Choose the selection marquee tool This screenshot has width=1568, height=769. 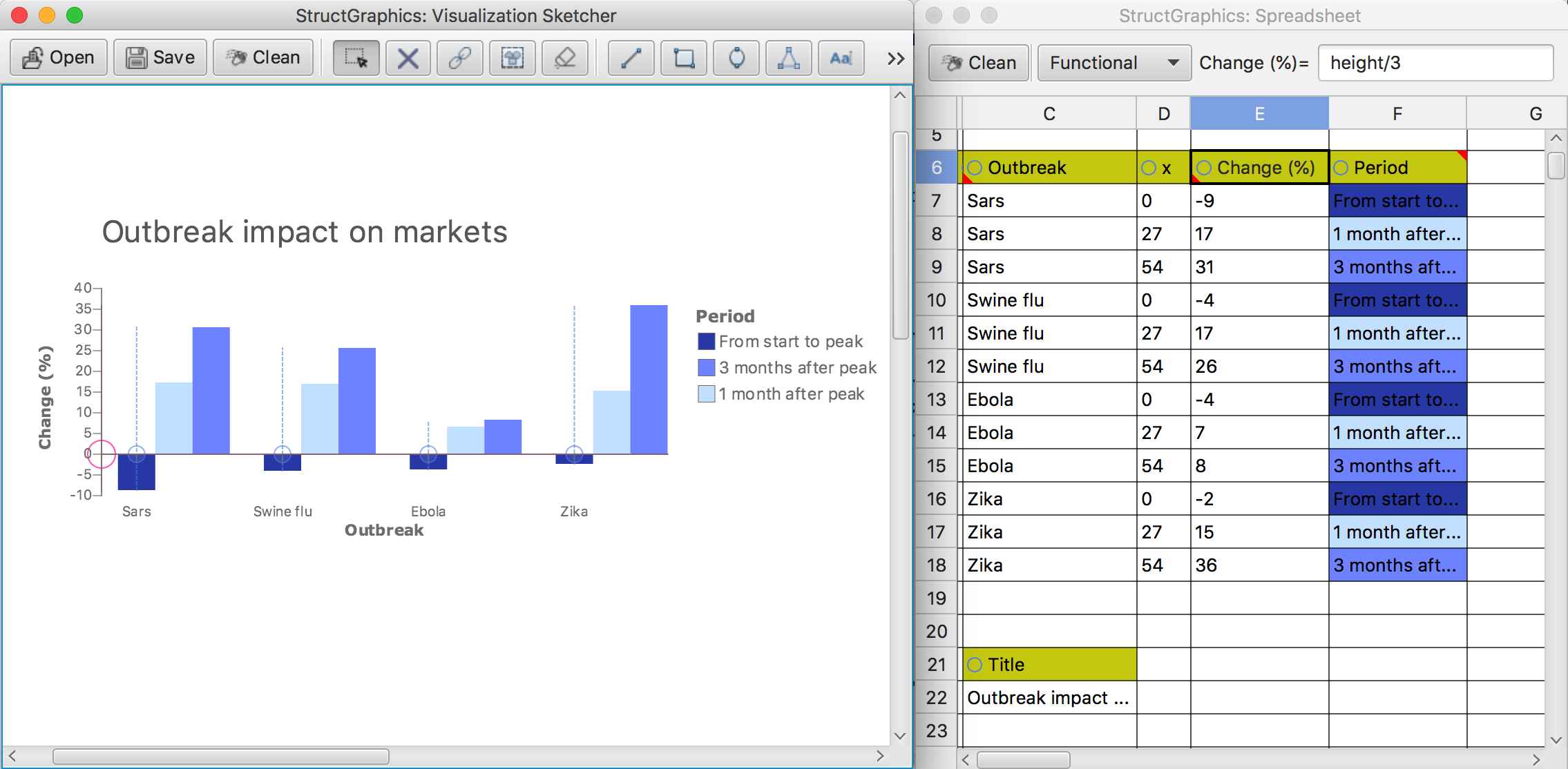pyautogui.click(x=356, y=58)
